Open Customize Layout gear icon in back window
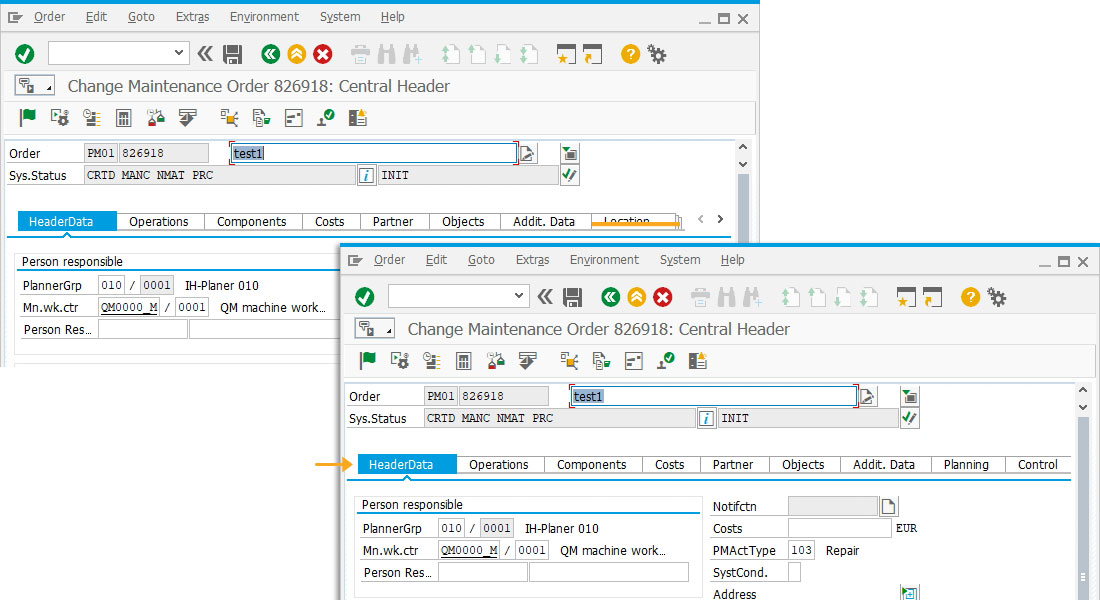1100x600 pixels. point(657,54)
